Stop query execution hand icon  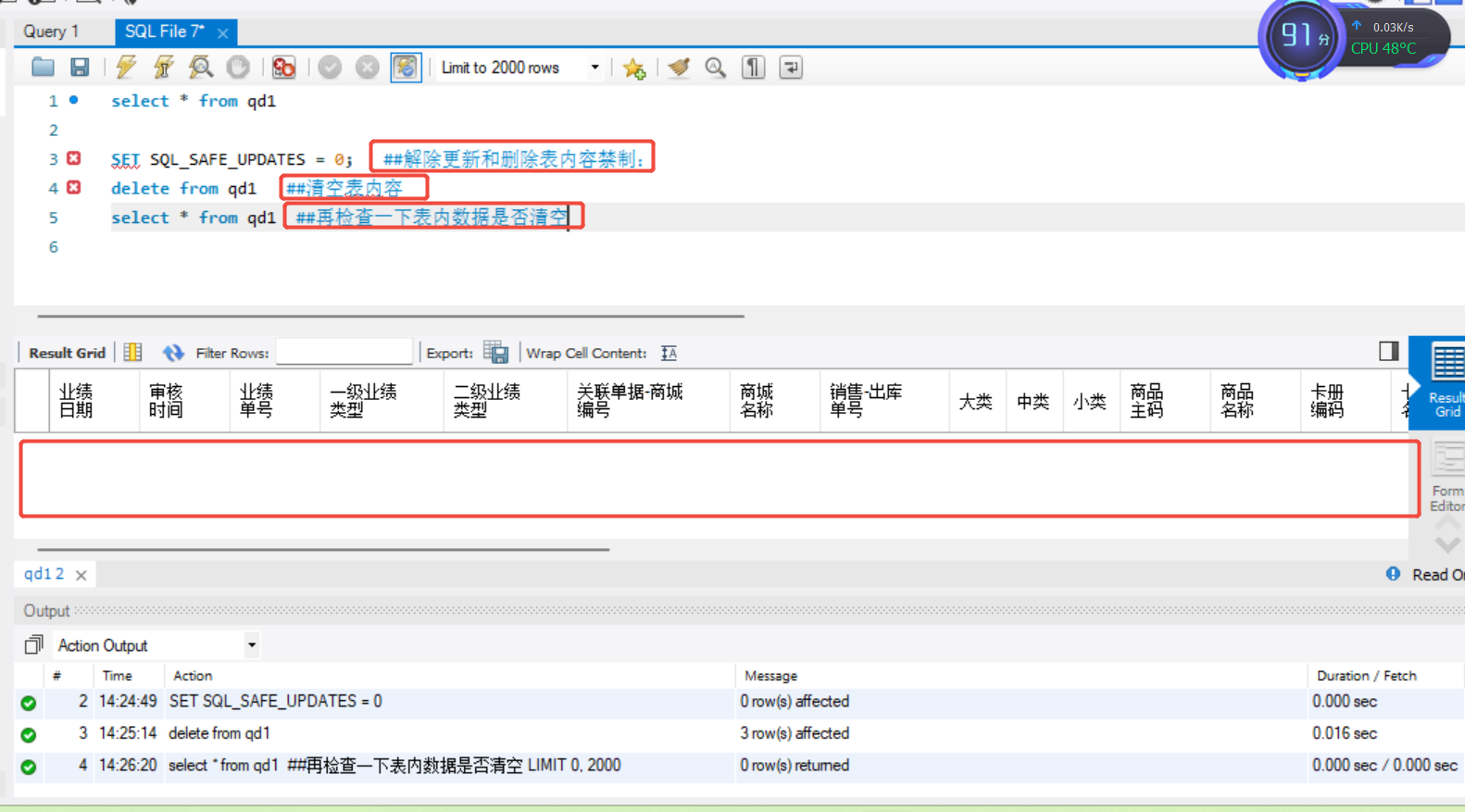(x=238, y=68)
